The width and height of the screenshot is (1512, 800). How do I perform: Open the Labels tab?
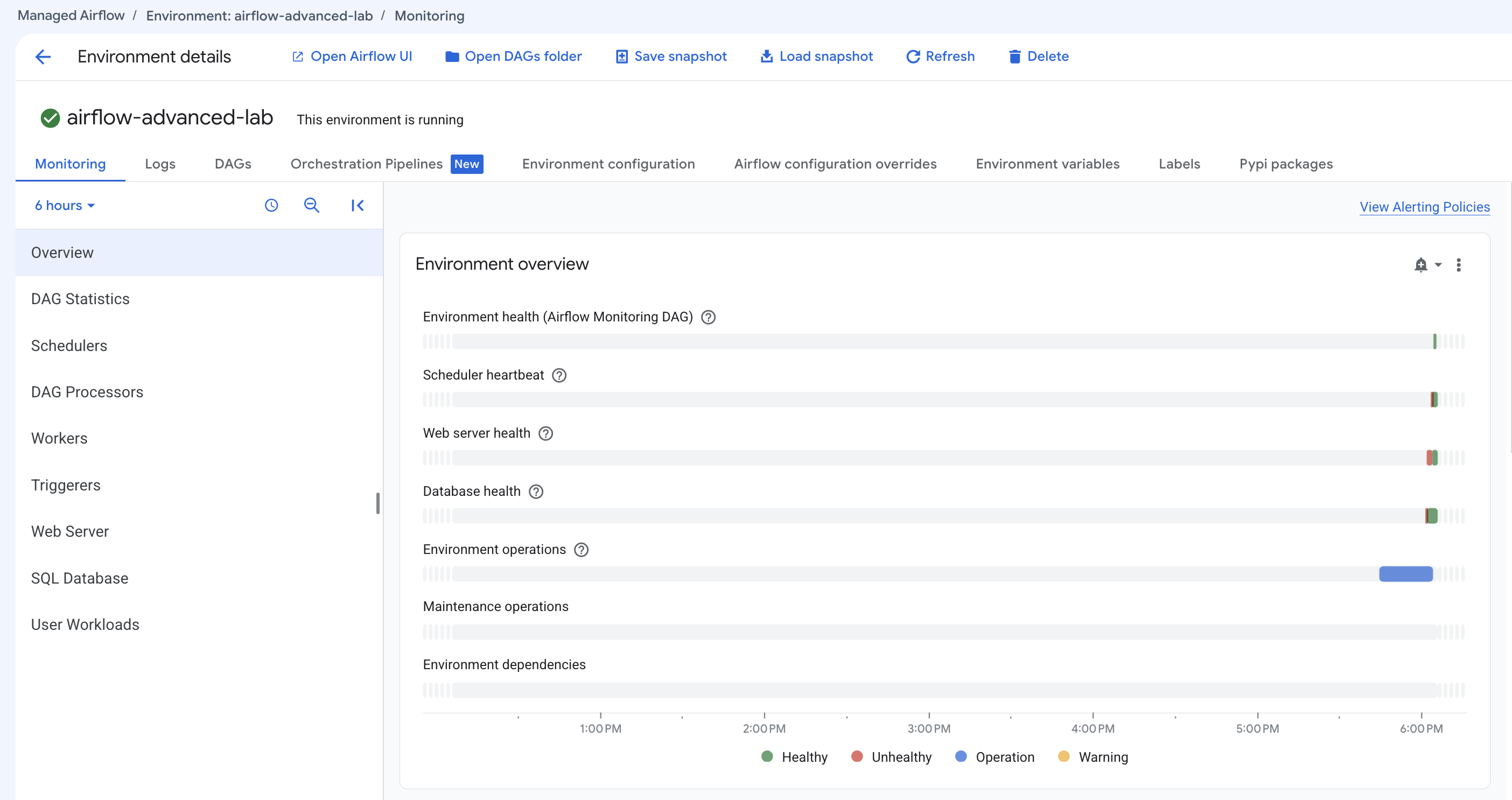pyautogui.click(x=1179, y=164)
